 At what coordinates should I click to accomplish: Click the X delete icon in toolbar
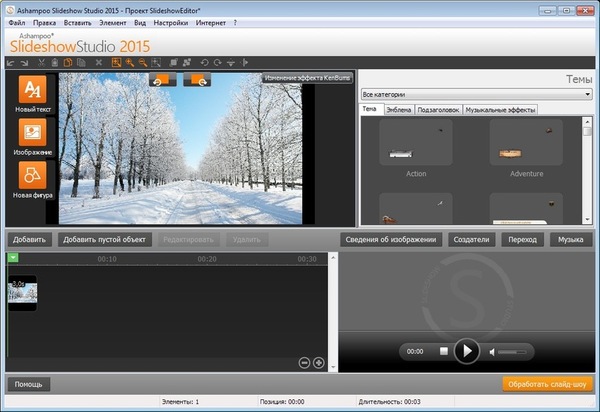(x=99, y=62)
